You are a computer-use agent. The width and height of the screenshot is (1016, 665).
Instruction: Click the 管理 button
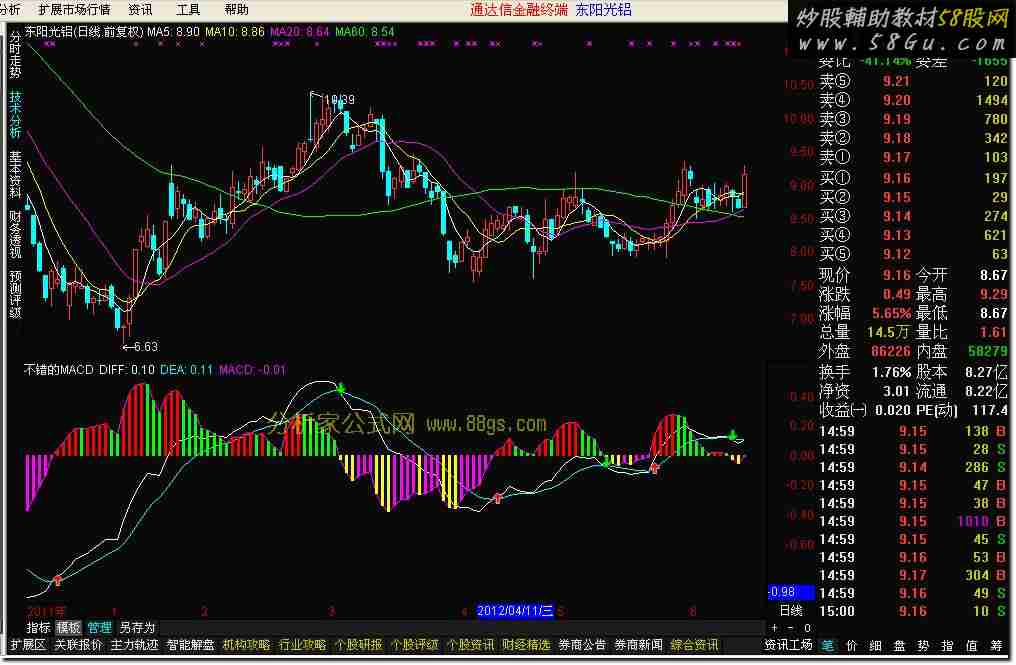pyautogui.click(x=99, y=627)
